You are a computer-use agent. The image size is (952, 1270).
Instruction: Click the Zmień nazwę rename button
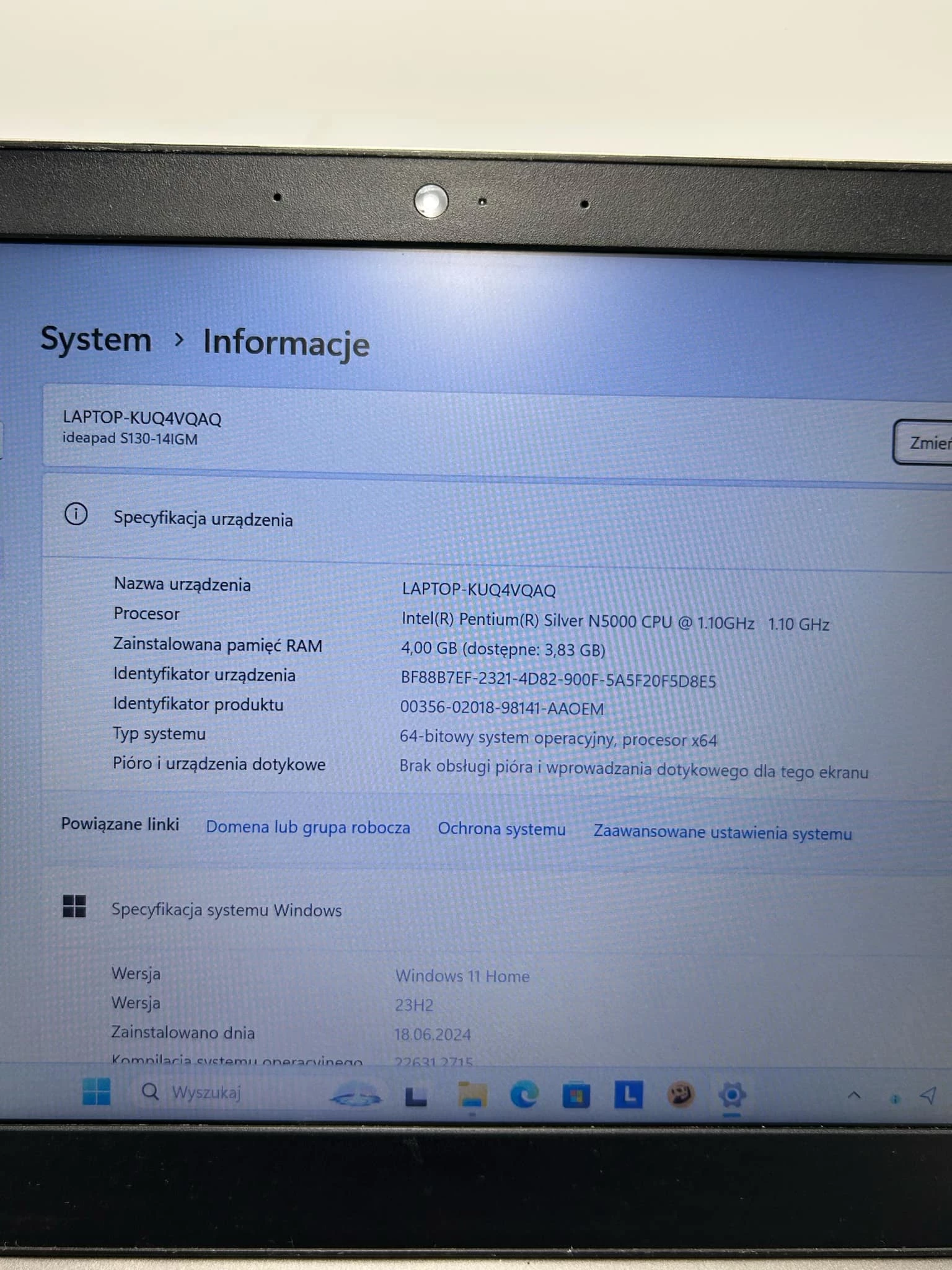click(922, 443)
